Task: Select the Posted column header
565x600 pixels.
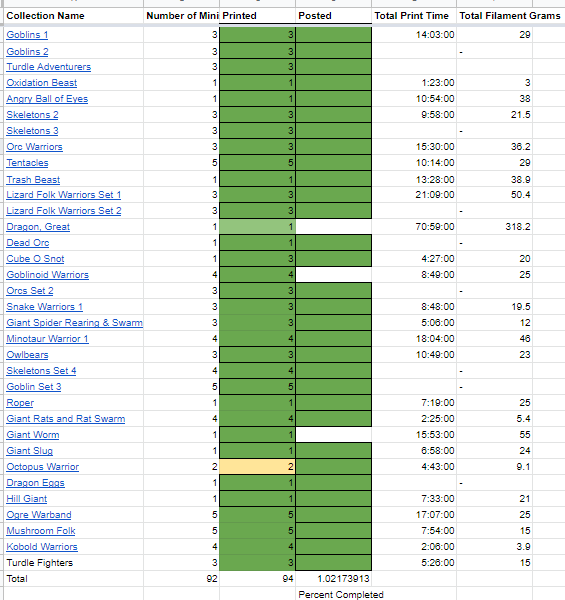Action: pos(334,16)
